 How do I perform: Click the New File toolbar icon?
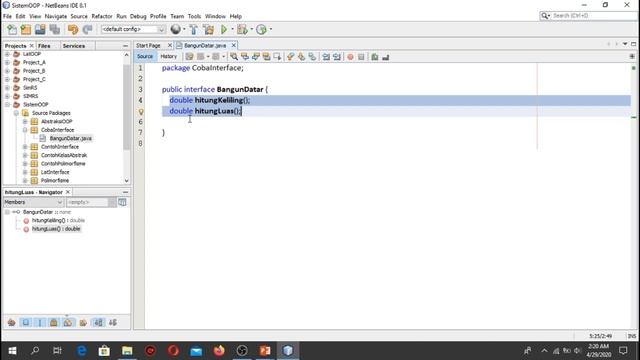pos(12,29)
